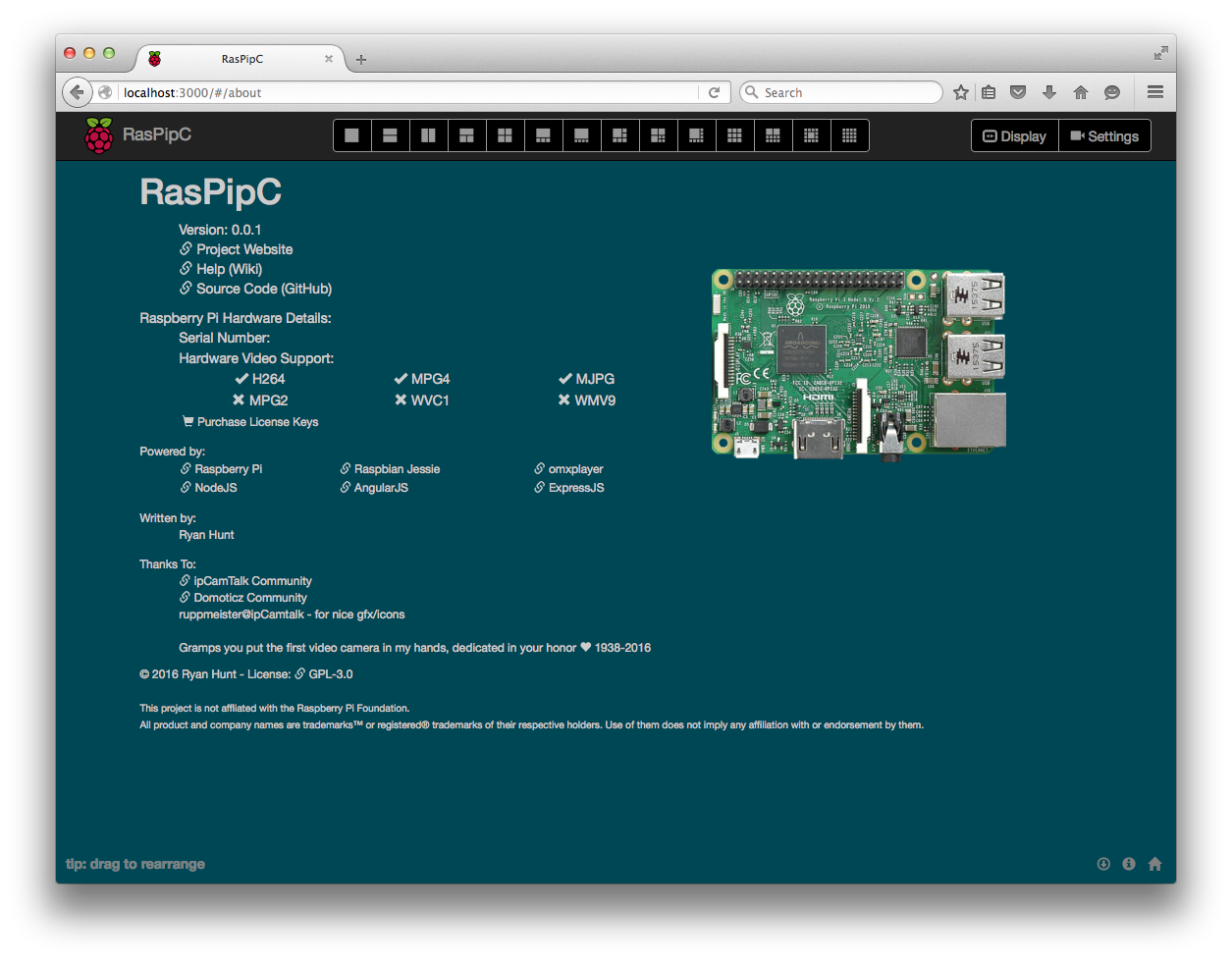
Task: Pick layout with one large and three below
Action: pyautogui.click(x=544, y=135)
